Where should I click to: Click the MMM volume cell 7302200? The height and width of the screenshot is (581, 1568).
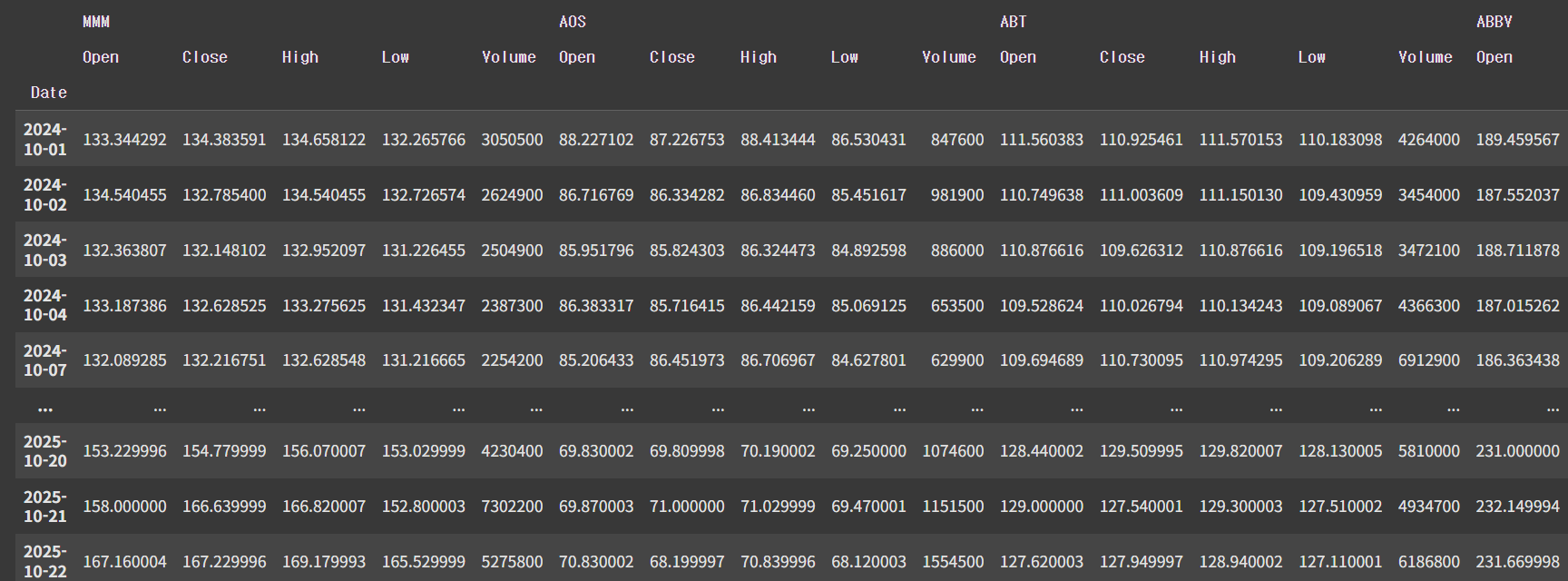pyautogui.click(x=512, y=507)
